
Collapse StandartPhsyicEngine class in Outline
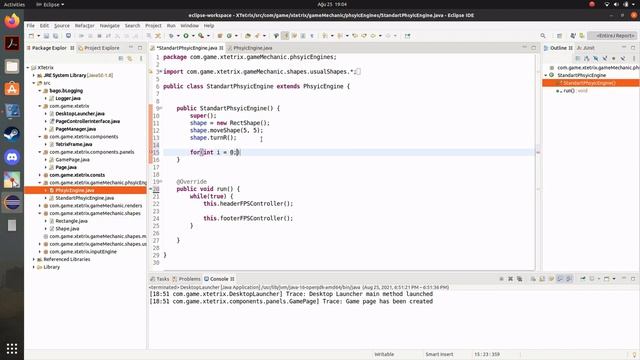pyautogui.click(x=546, y=76)
